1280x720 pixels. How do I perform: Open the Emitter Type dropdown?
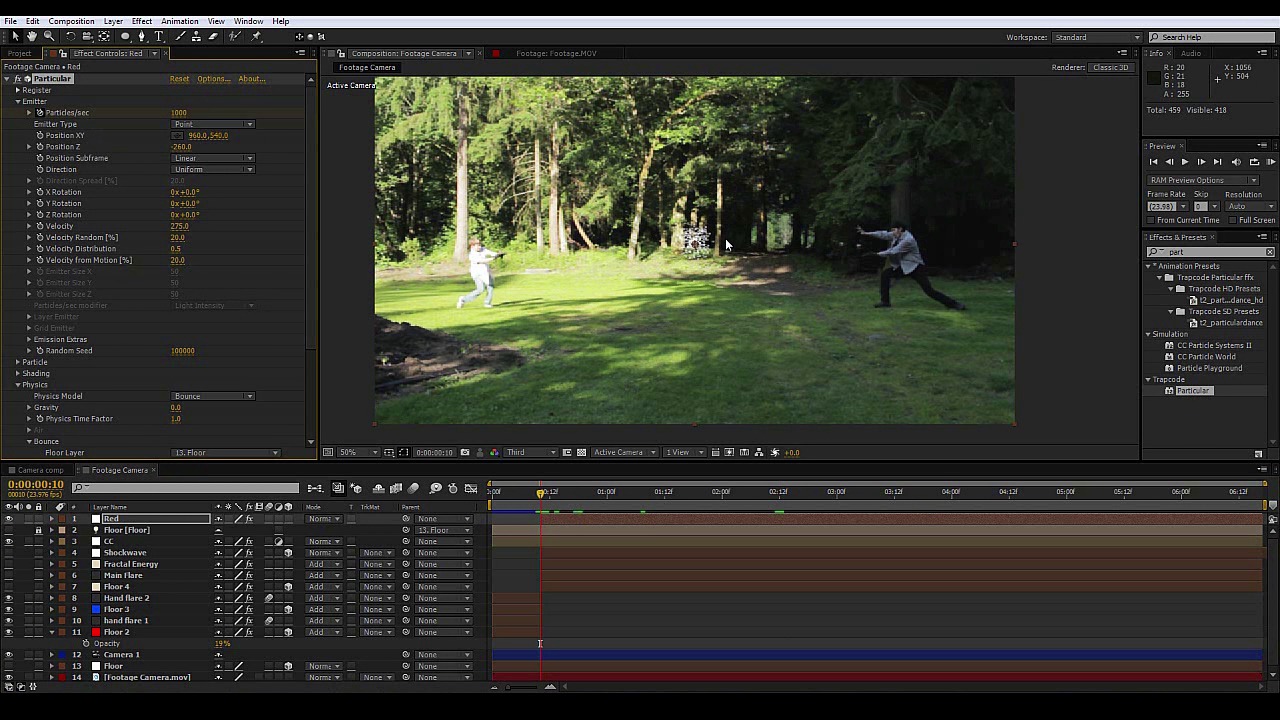click(x=213, y=124)
